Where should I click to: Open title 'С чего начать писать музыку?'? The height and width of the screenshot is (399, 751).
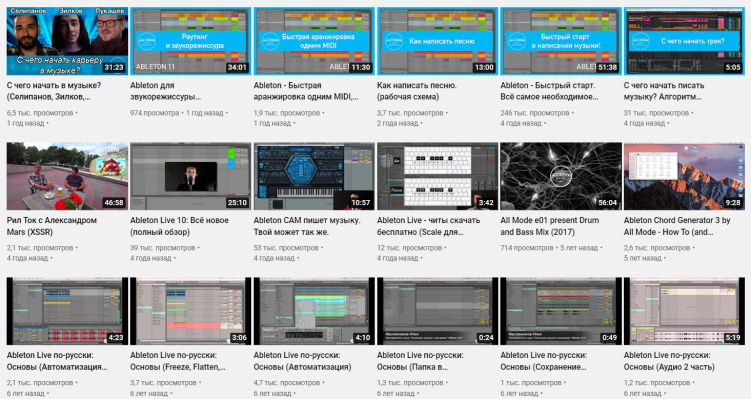pyautogui.click(x=664, y=91)
